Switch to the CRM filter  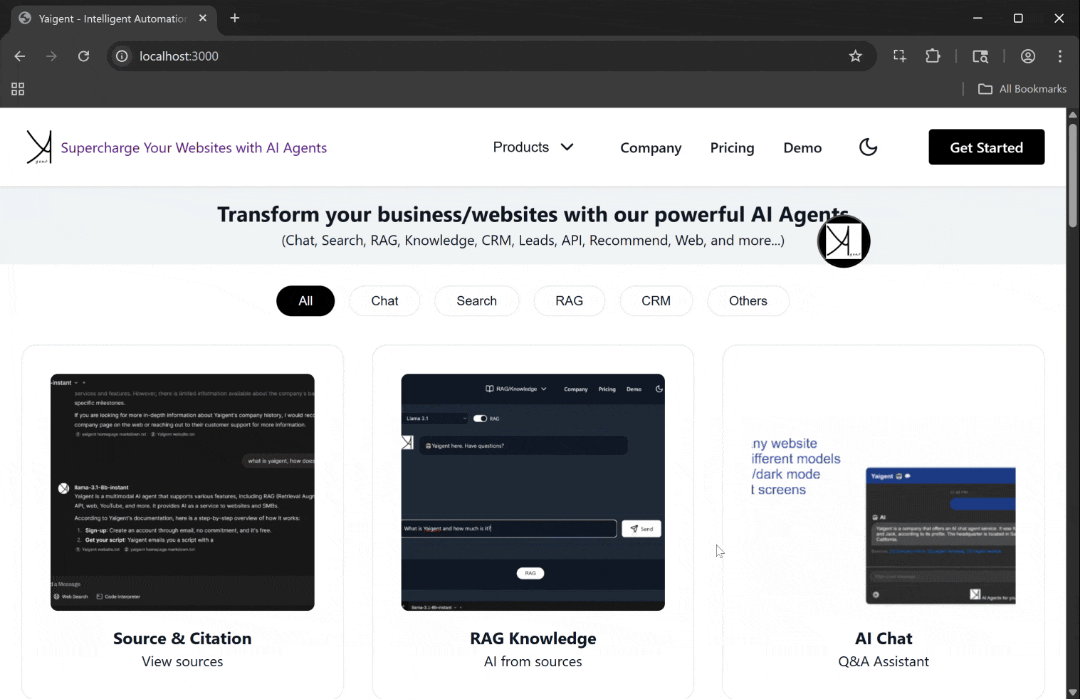click(656, 301)
